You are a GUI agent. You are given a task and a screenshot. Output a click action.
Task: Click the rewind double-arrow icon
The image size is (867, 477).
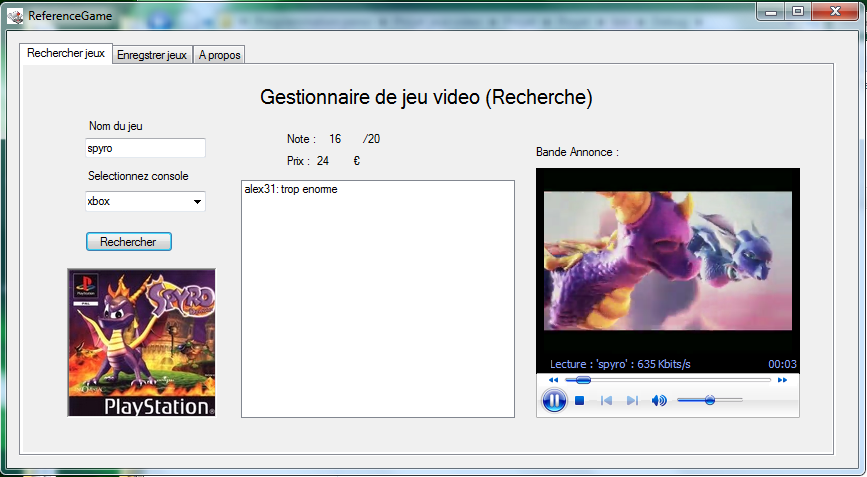[553, 380]
